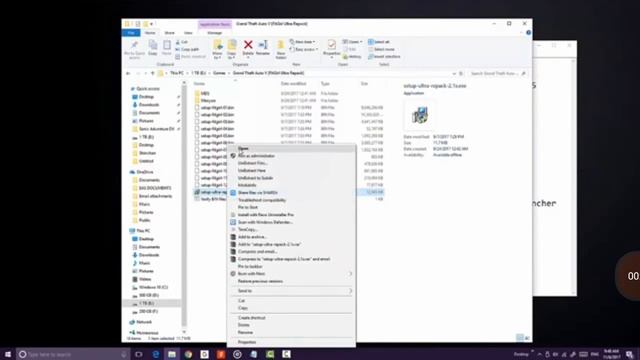The height and width of the screenshot is (360, 640).
Task: Click This PC in the address breadcrumb
Action: click(177, 73)
